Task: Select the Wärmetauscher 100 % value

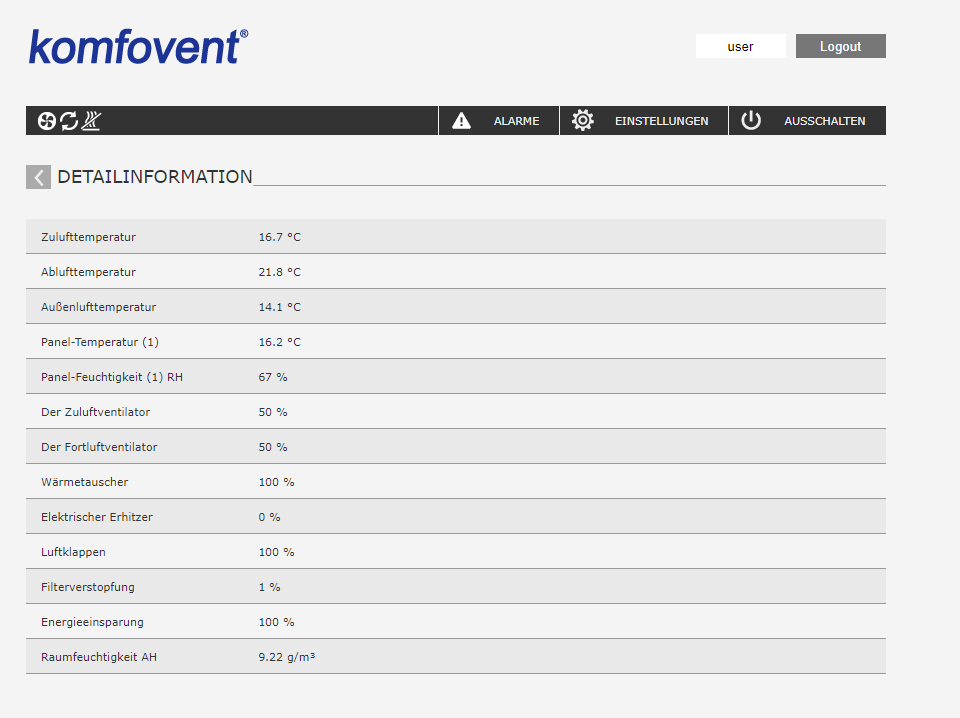Action: [x=276, y=482]
